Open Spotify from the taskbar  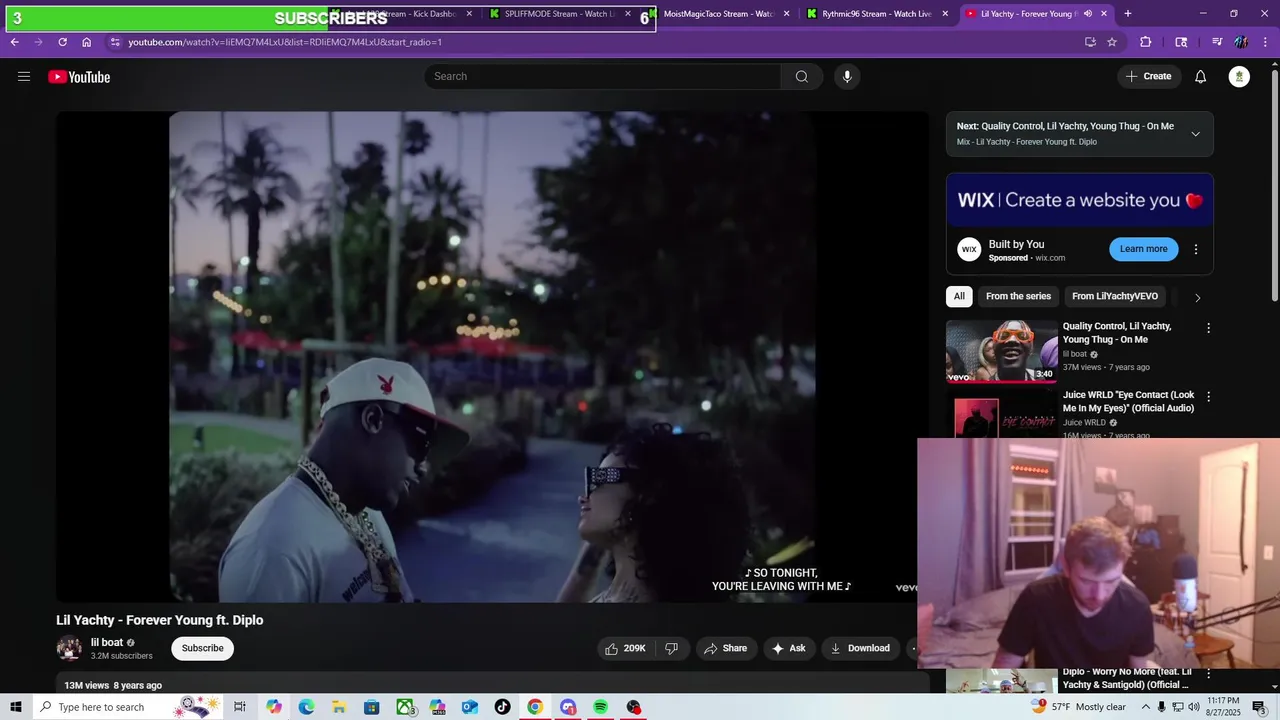click(x=600, y=707)
